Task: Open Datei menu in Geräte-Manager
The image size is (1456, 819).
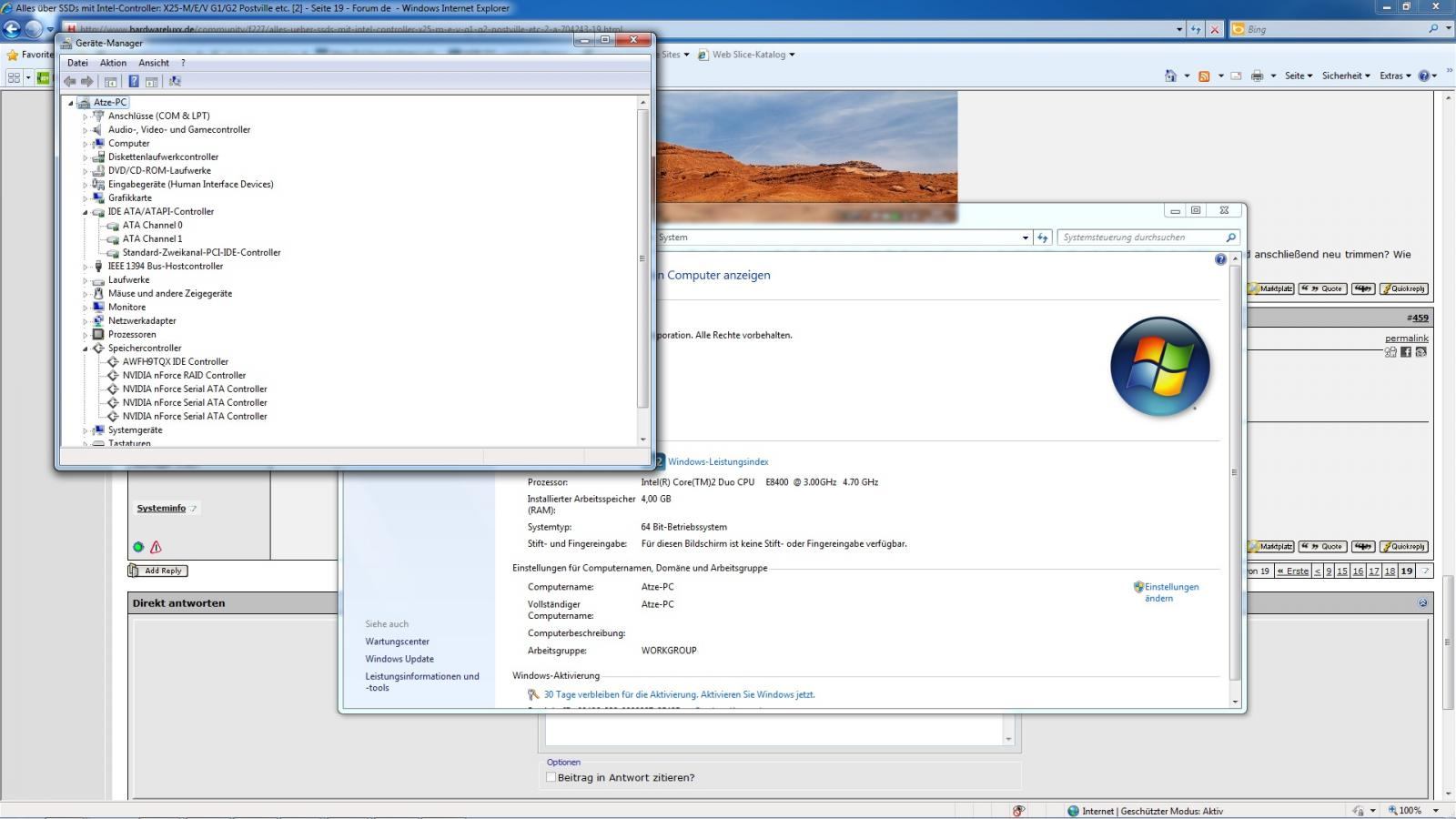Action: [x=77, y=63]
